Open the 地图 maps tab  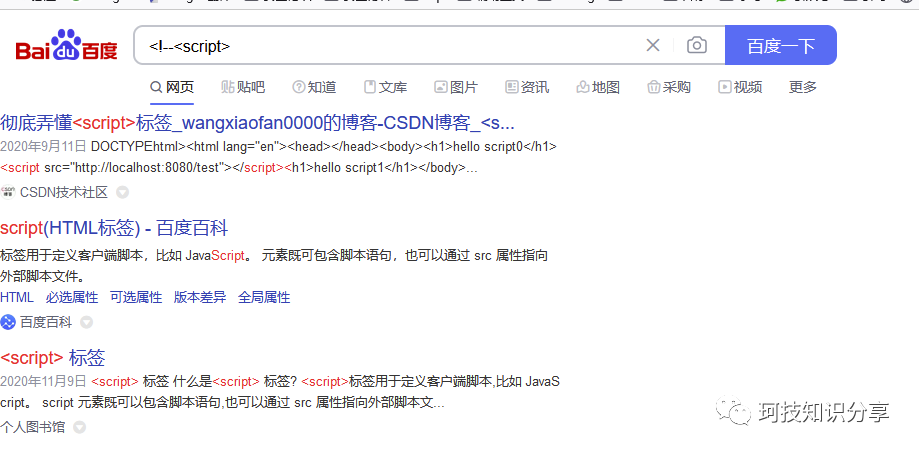click(598, 87)
